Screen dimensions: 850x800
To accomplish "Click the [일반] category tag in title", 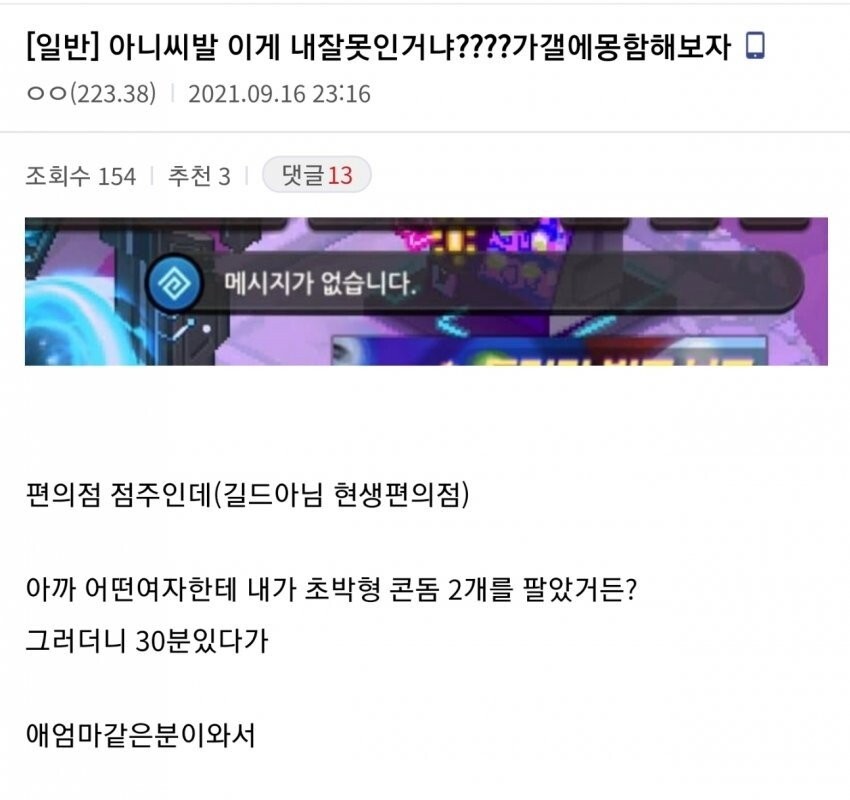I will click(x=62, y=46).
